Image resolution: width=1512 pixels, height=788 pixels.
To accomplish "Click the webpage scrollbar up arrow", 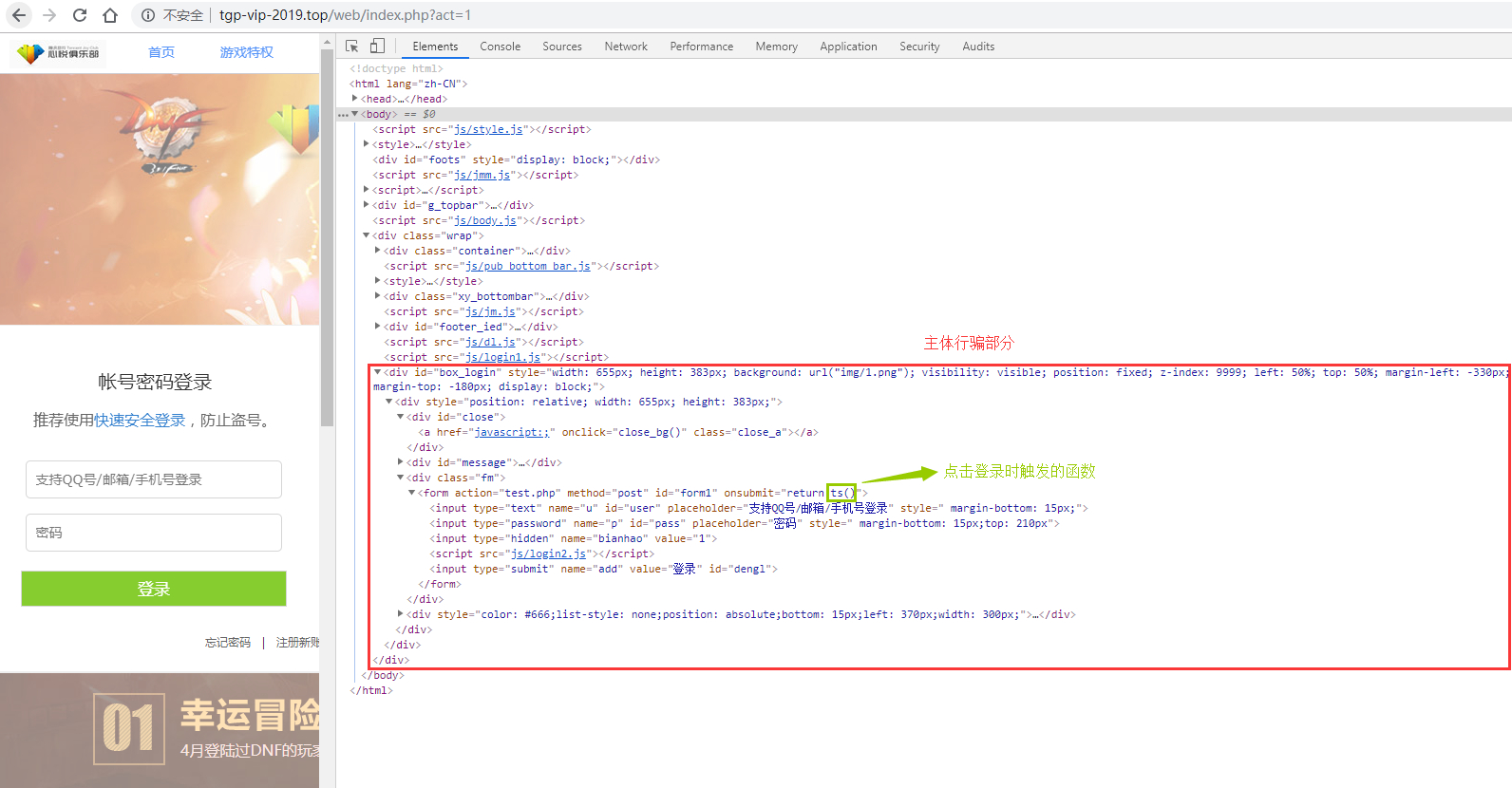I will [x=328, y=43].
